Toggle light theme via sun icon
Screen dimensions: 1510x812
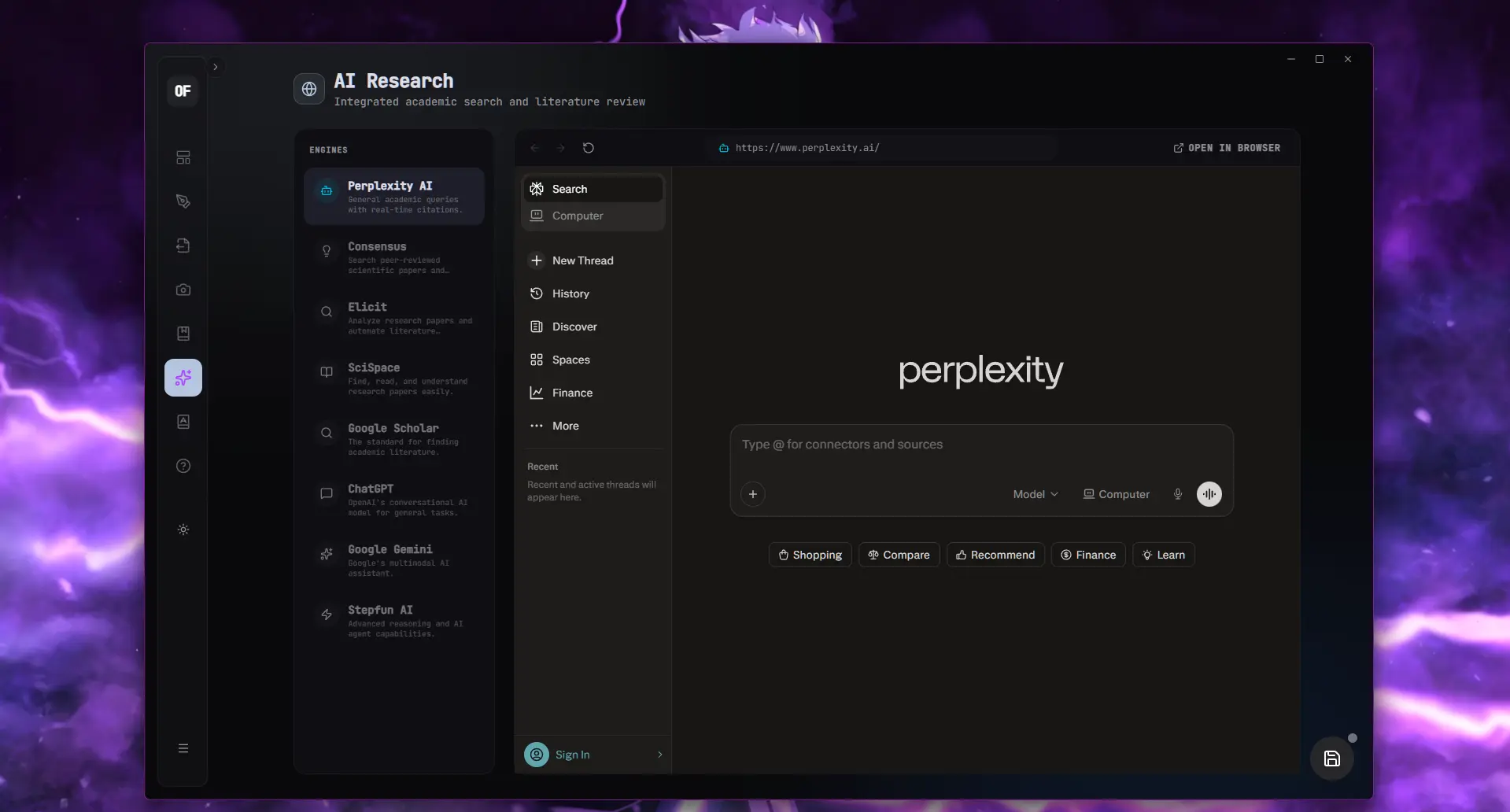coord(183,530)
